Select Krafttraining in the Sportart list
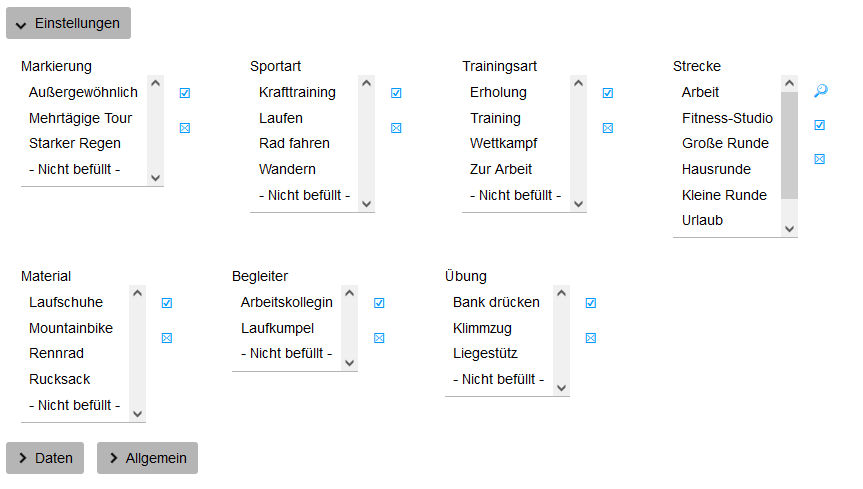 (x=297, y=92)
